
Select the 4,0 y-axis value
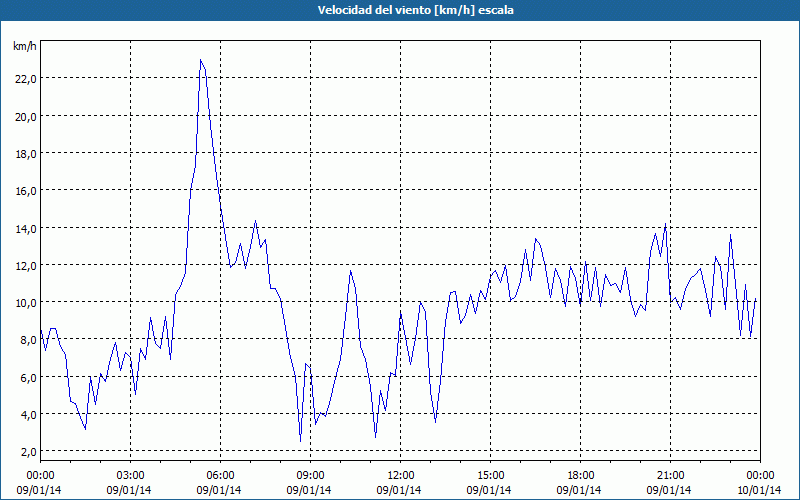[x=28, y=414]
